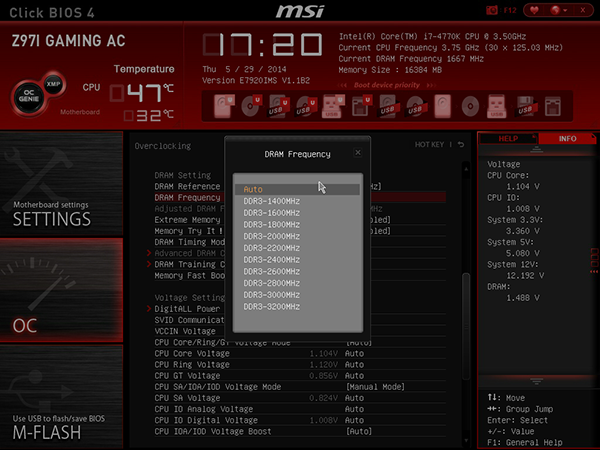Toggle the XMP round button

coord(53,84)
